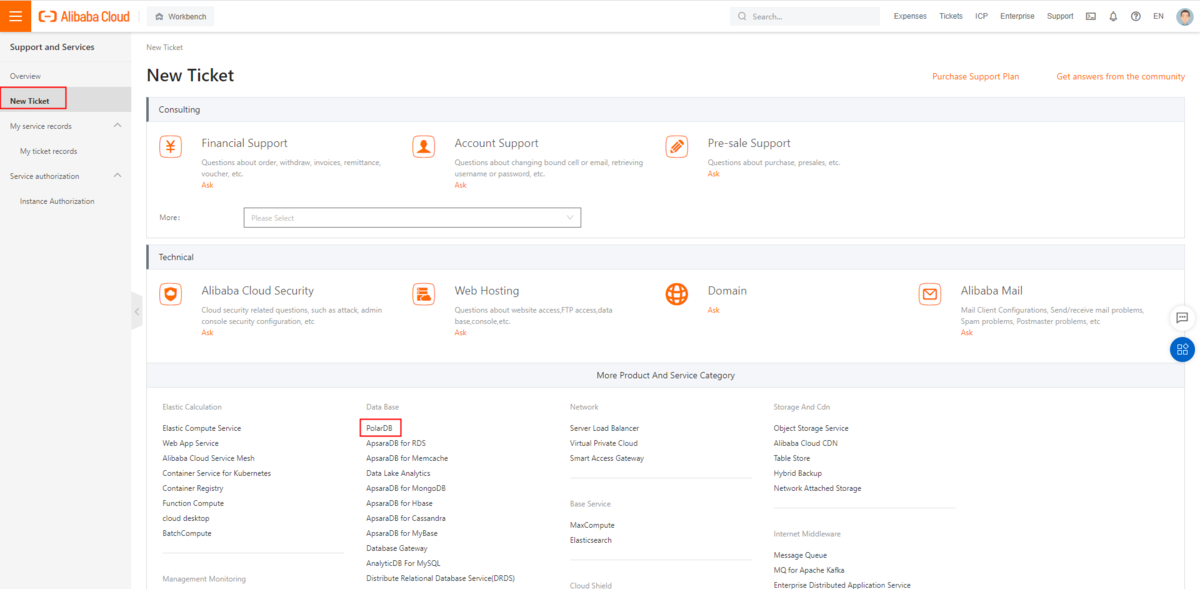Click the search magnifier icon
This screenshot has width=1200, height=589.
click(742, 17)
